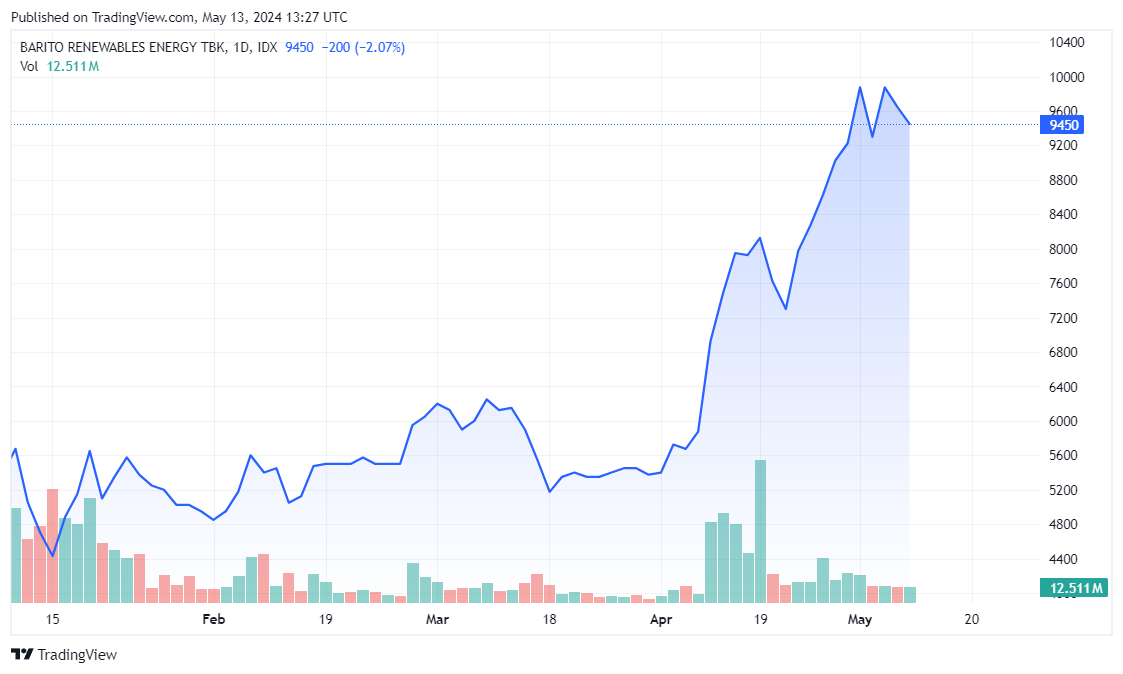The image size is (1123, 674).
Task: Click the Feb date axis label
Action: click(x=213, y=619)
